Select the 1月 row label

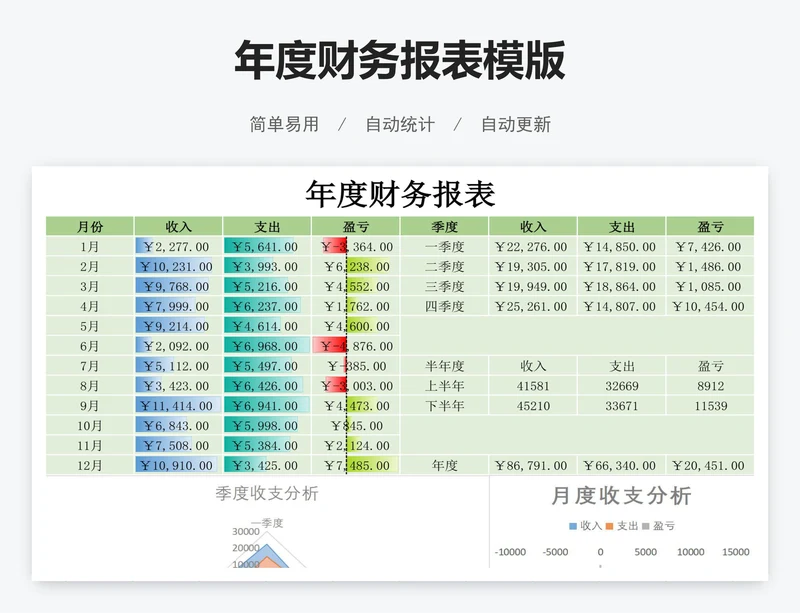click(90, 247)
